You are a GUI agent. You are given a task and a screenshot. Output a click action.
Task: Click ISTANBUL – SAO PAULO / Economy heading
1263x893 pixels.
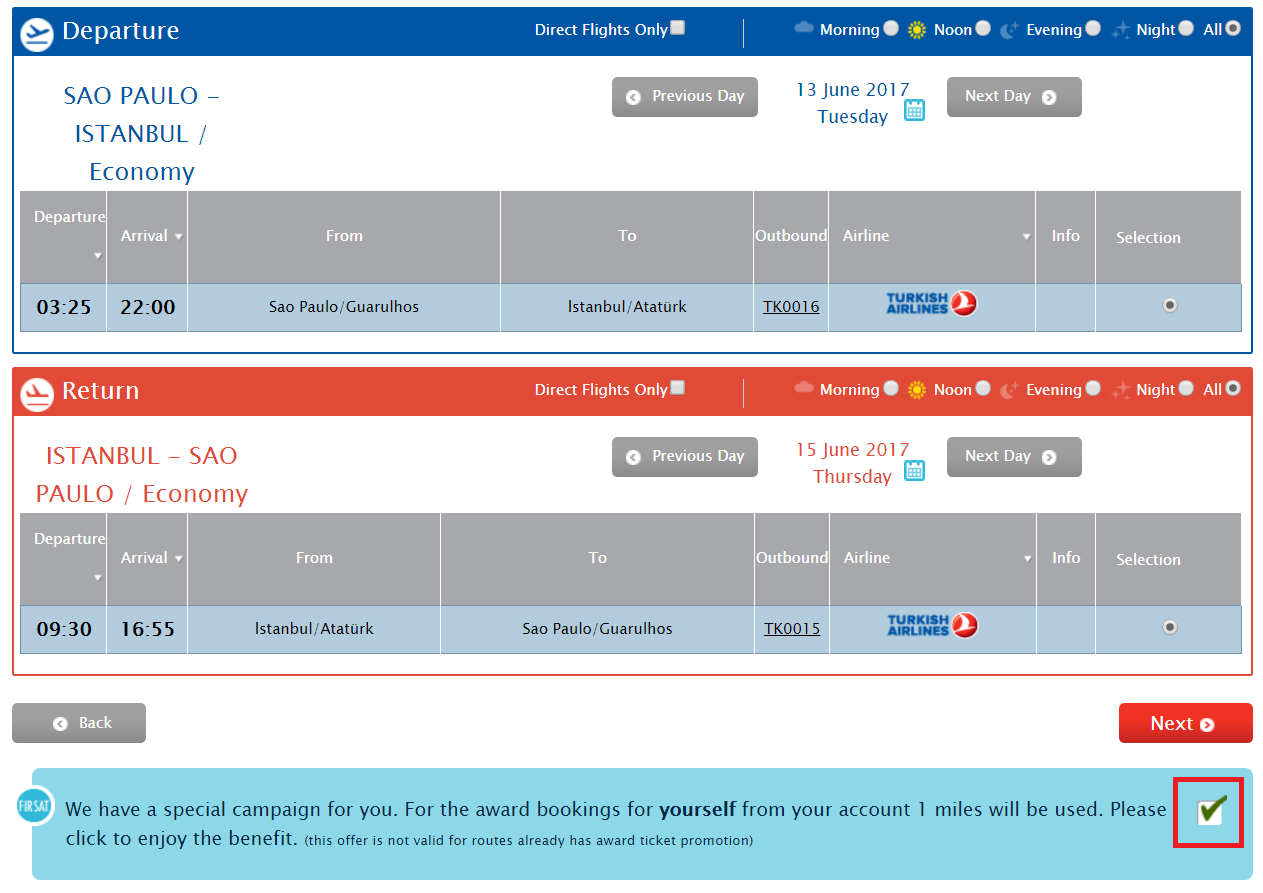tap(141, 475)
